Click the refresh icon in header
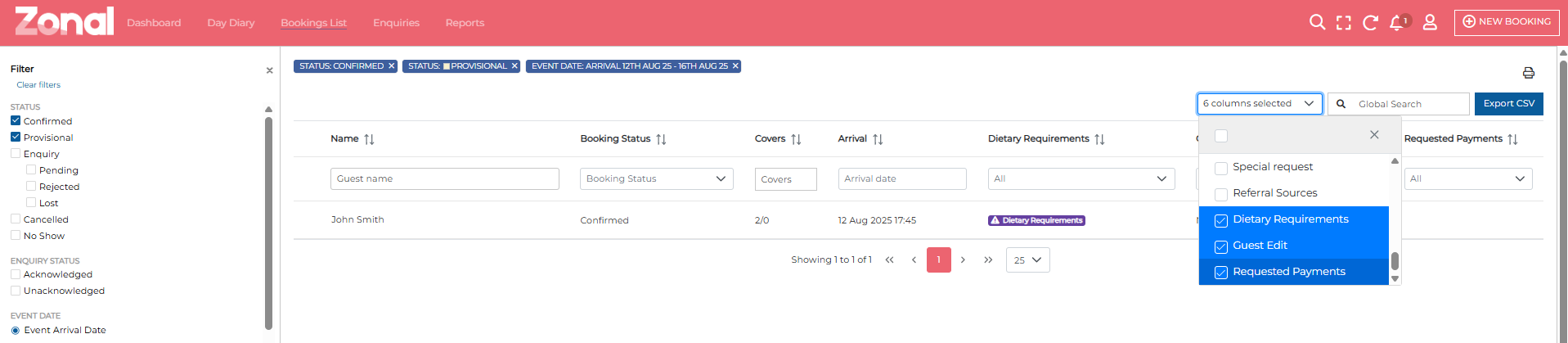This screenshot has width=1568, height=343. [1370, 23]
